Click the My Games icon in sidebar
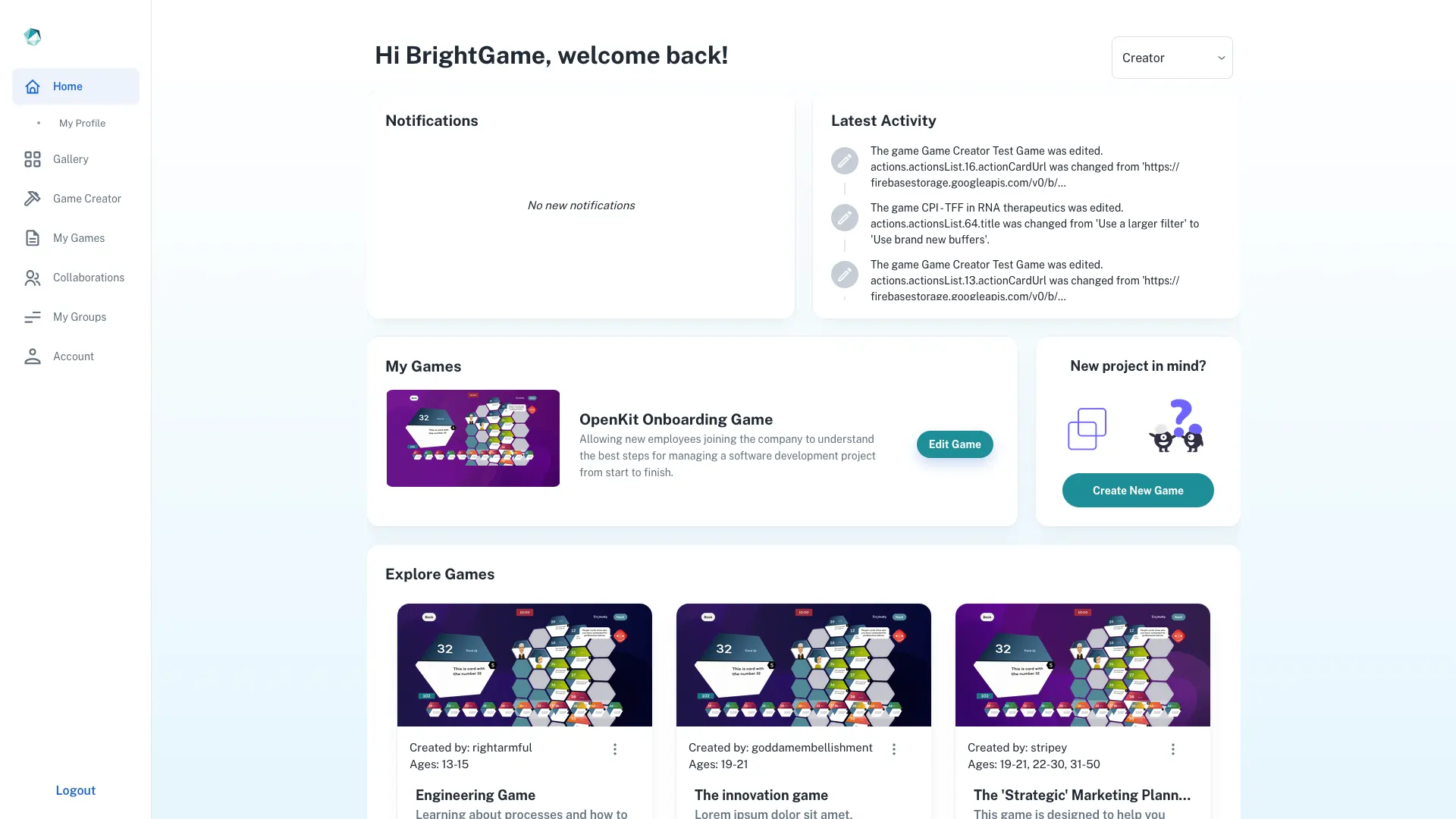 pos(32,239)
